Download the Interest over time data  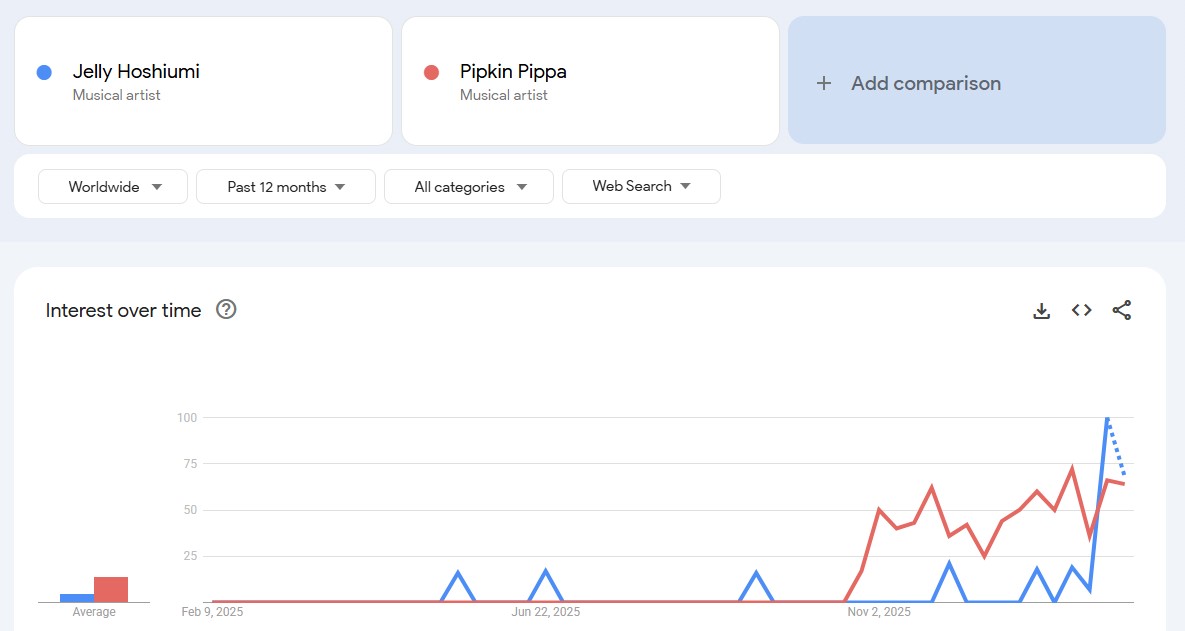tap(1041, 311)
